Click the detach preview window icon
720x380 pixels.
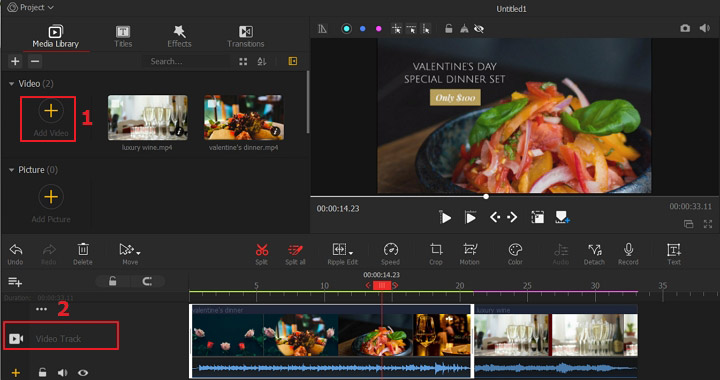688,224
